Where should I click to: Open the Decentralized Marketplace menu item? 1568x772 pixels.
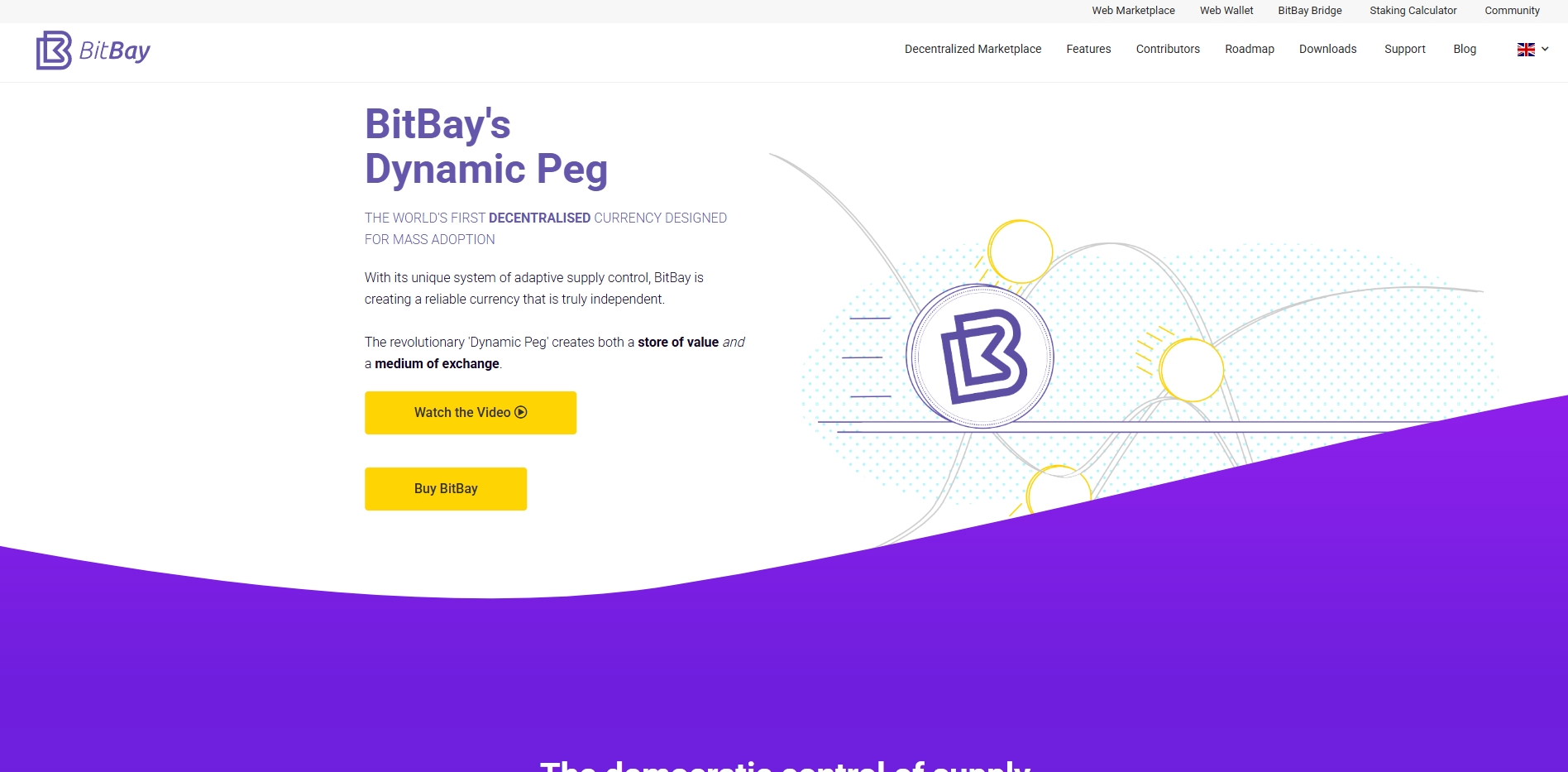tap(973, 49)
